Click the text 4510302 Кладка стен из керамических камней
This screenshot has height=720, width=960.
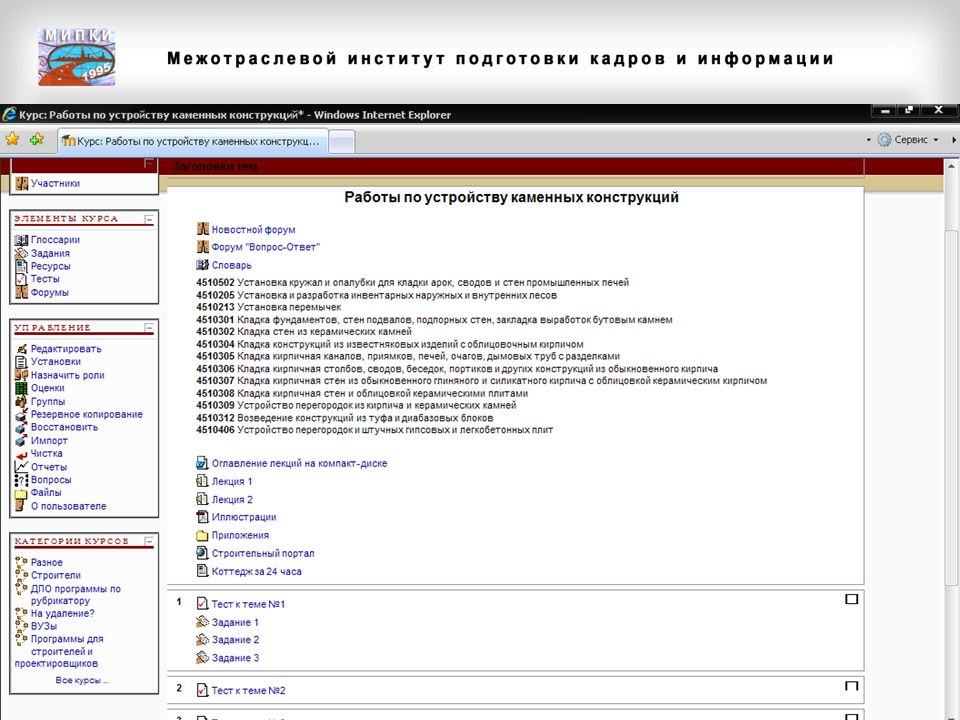pyautogui.click(x=304, y=332)
